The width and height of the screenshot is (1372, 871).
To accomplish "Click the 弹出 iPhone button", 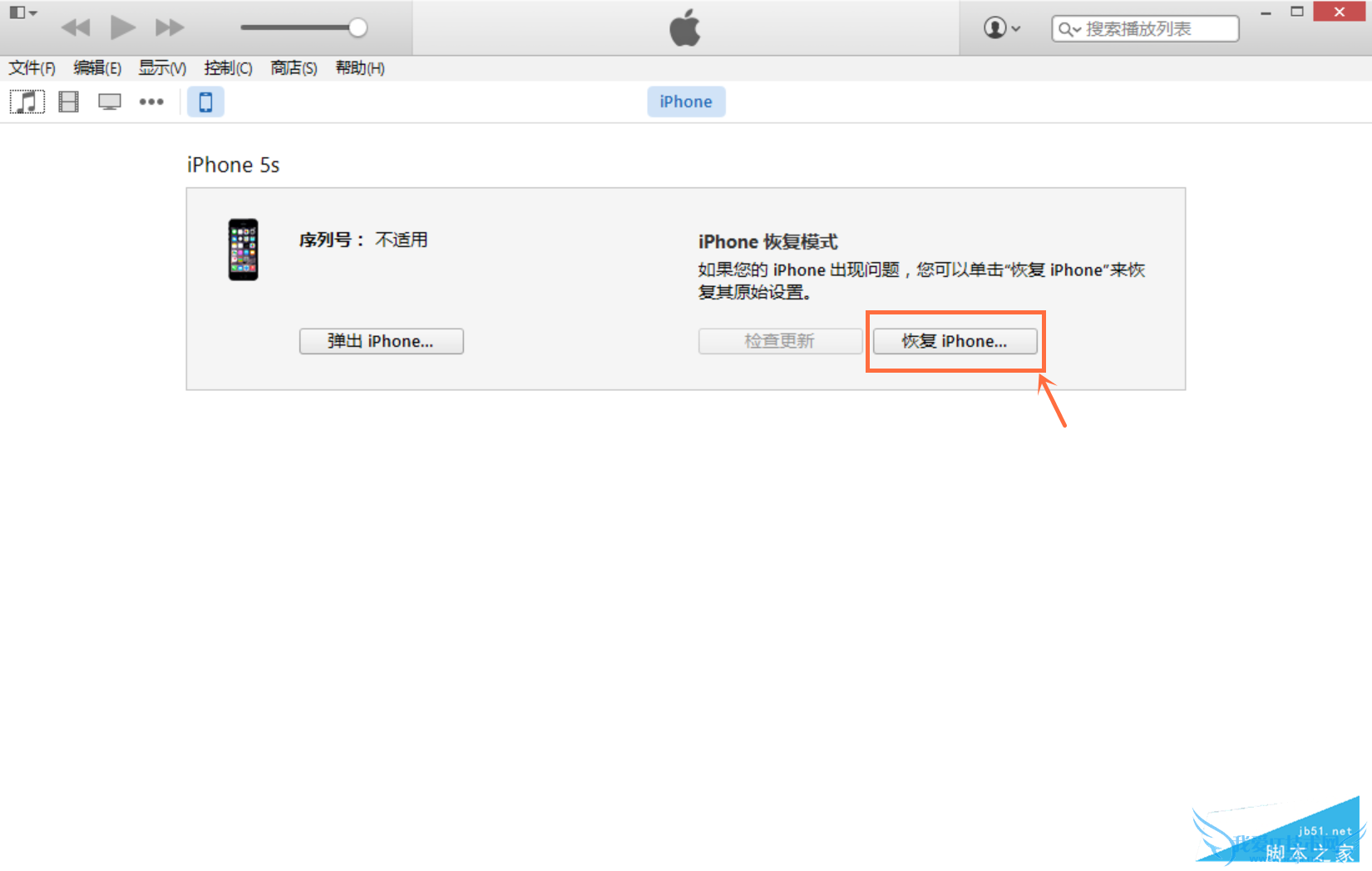I will tap(381, 341).
